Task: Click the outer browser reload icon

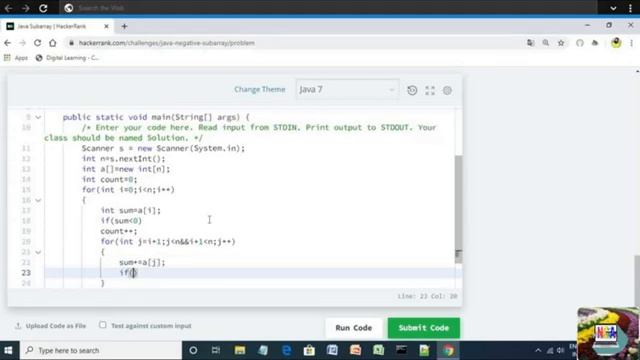Action: pos(43,8)
